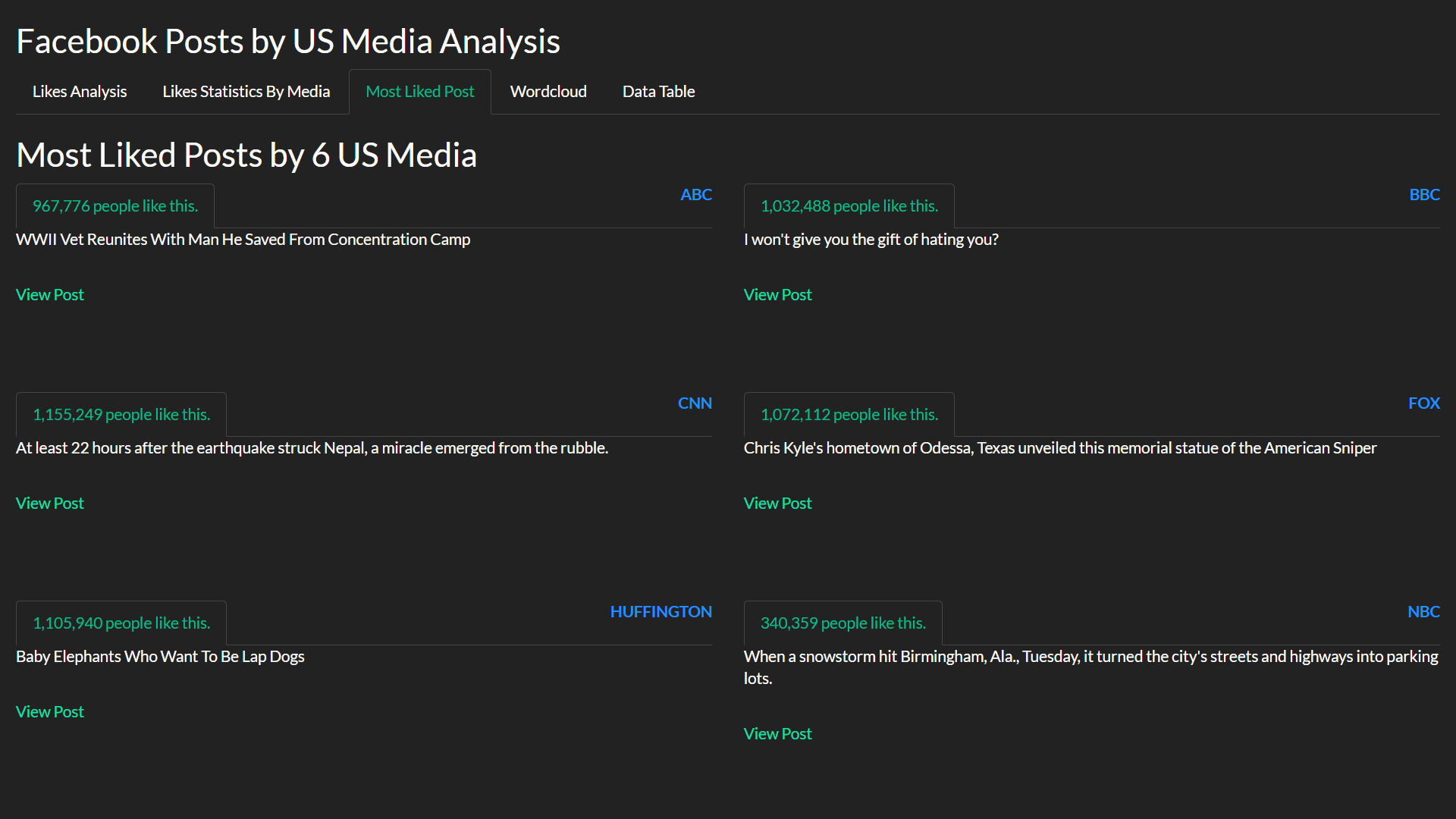Viewport: 1456px width, 819px height.
Task: Click the 967,776 people like this box
Action: (115, 206)
